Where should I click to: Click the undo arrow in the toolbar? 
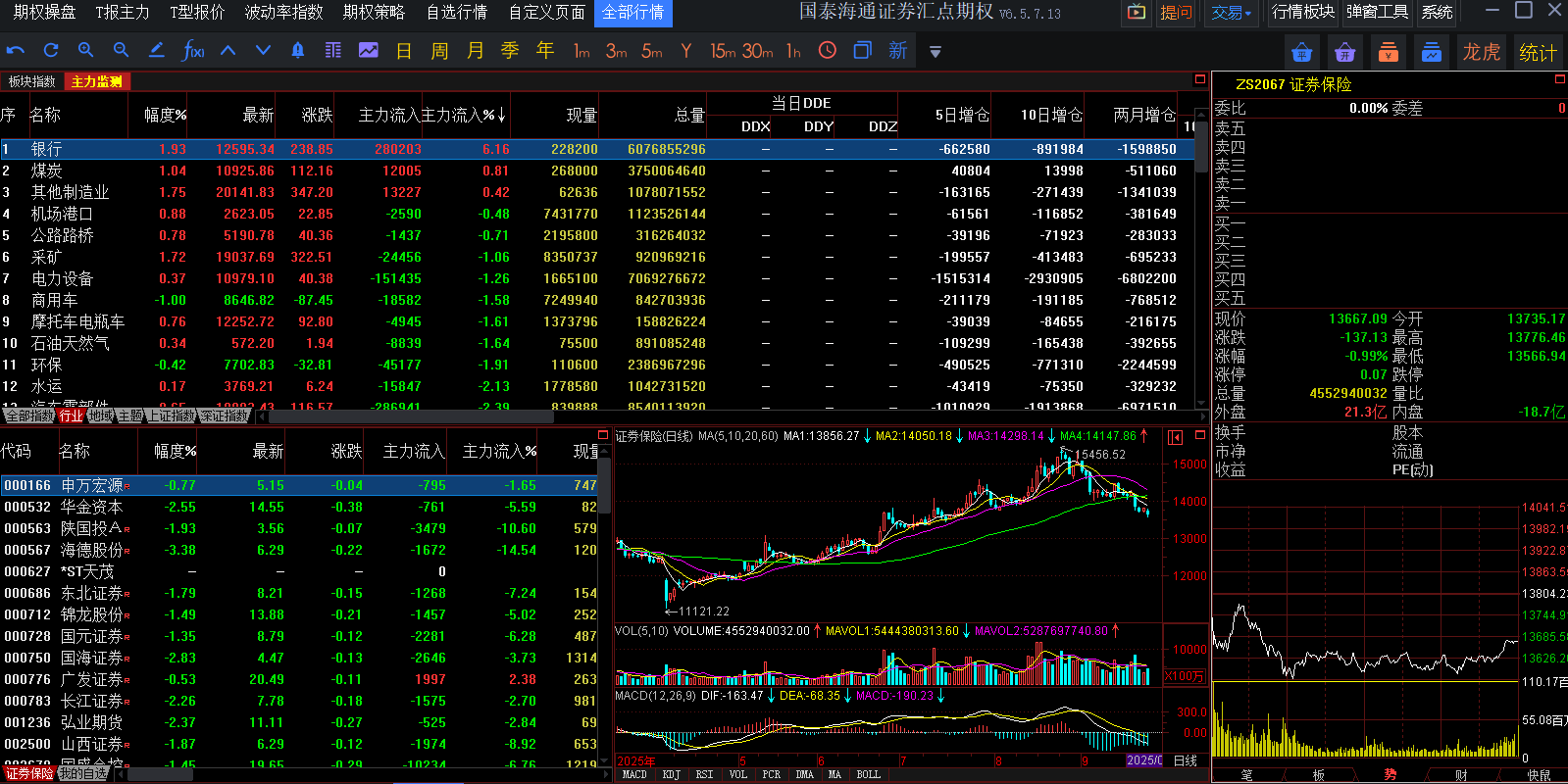click(16, 50)
